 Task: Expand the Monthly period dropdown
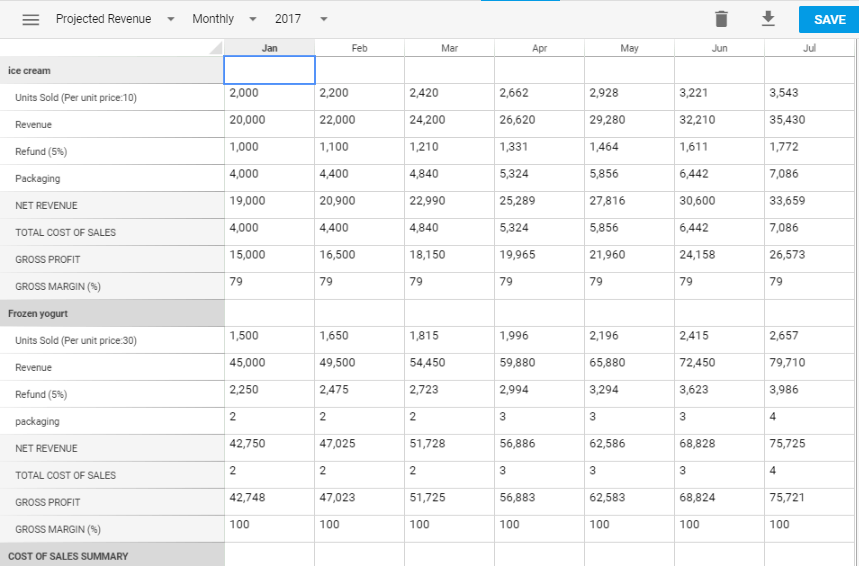pos(224,19)
